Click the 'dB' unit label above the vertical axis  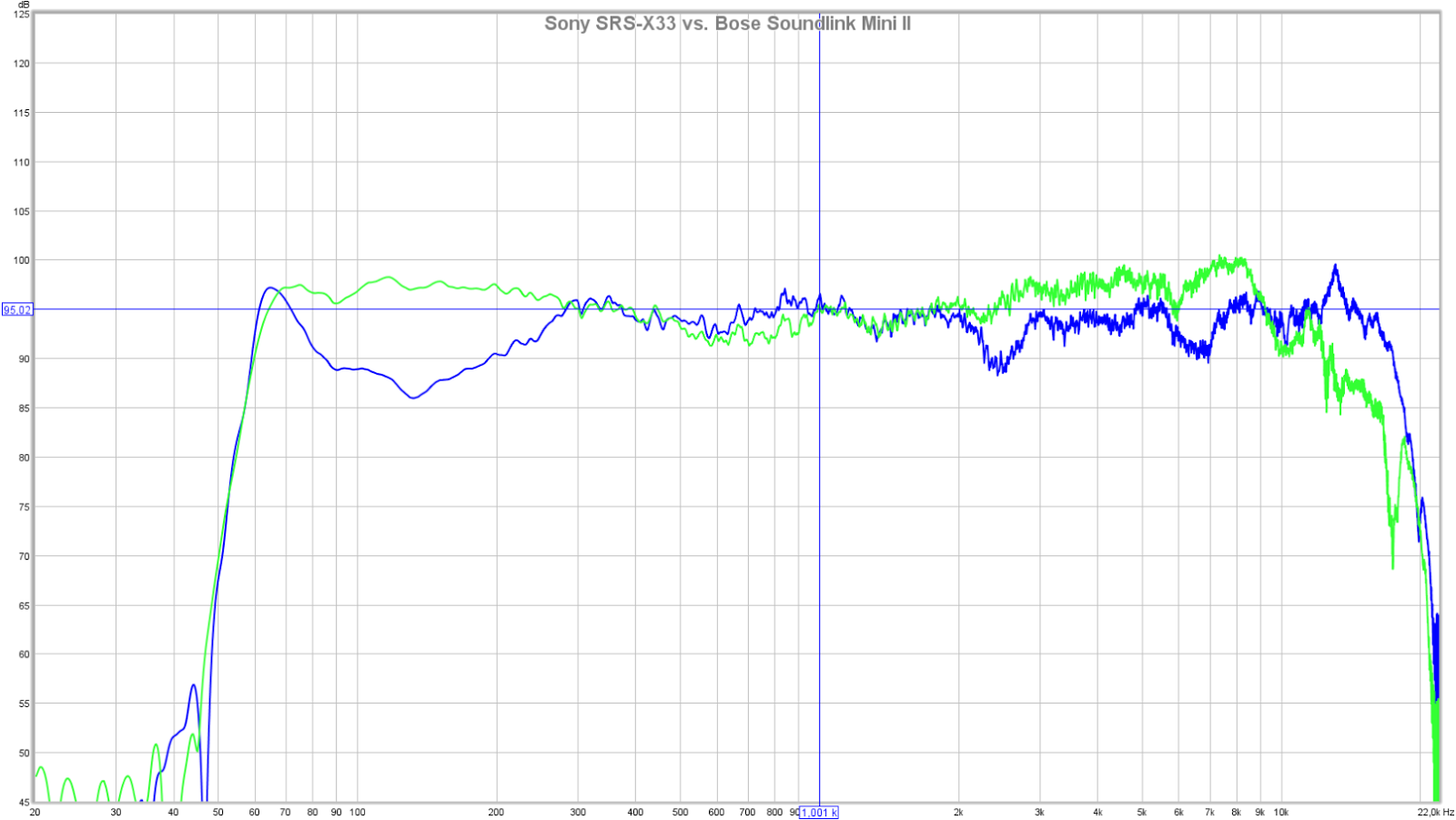[24, 5]
